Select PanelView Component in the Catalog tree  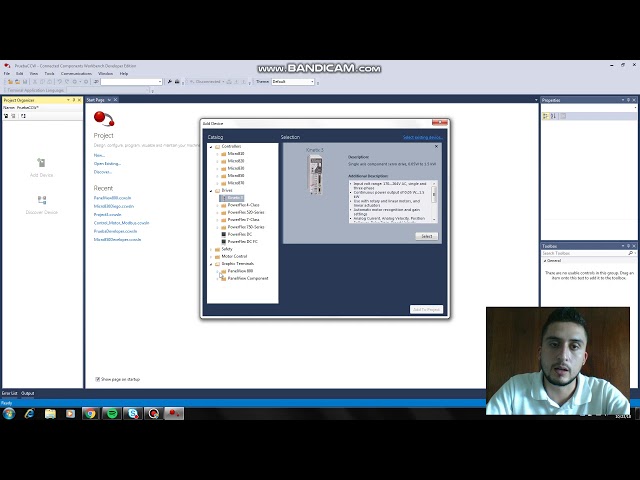point(248,278)
